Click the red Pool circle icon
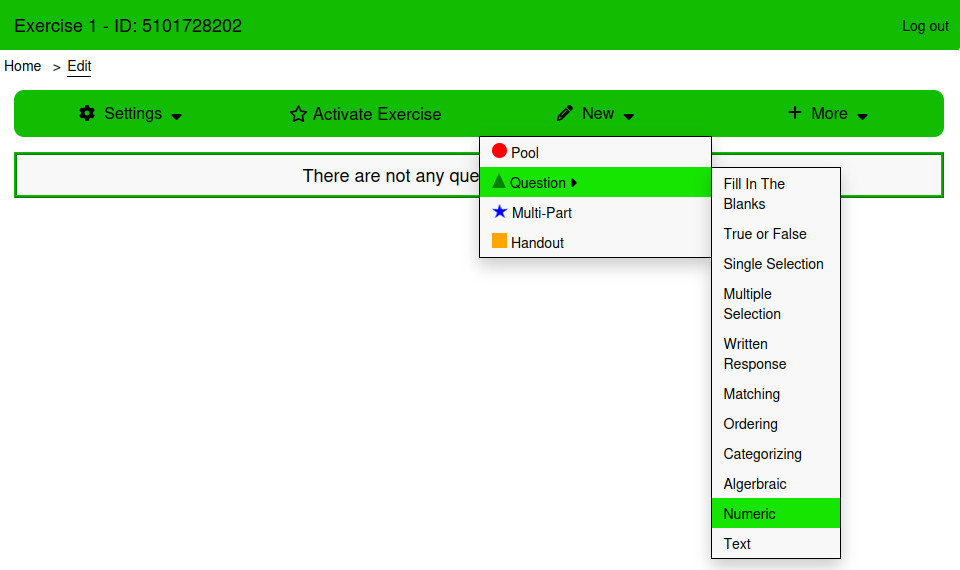Image resolution: width=960 pixels, height=570 pixels. [499, 152]
